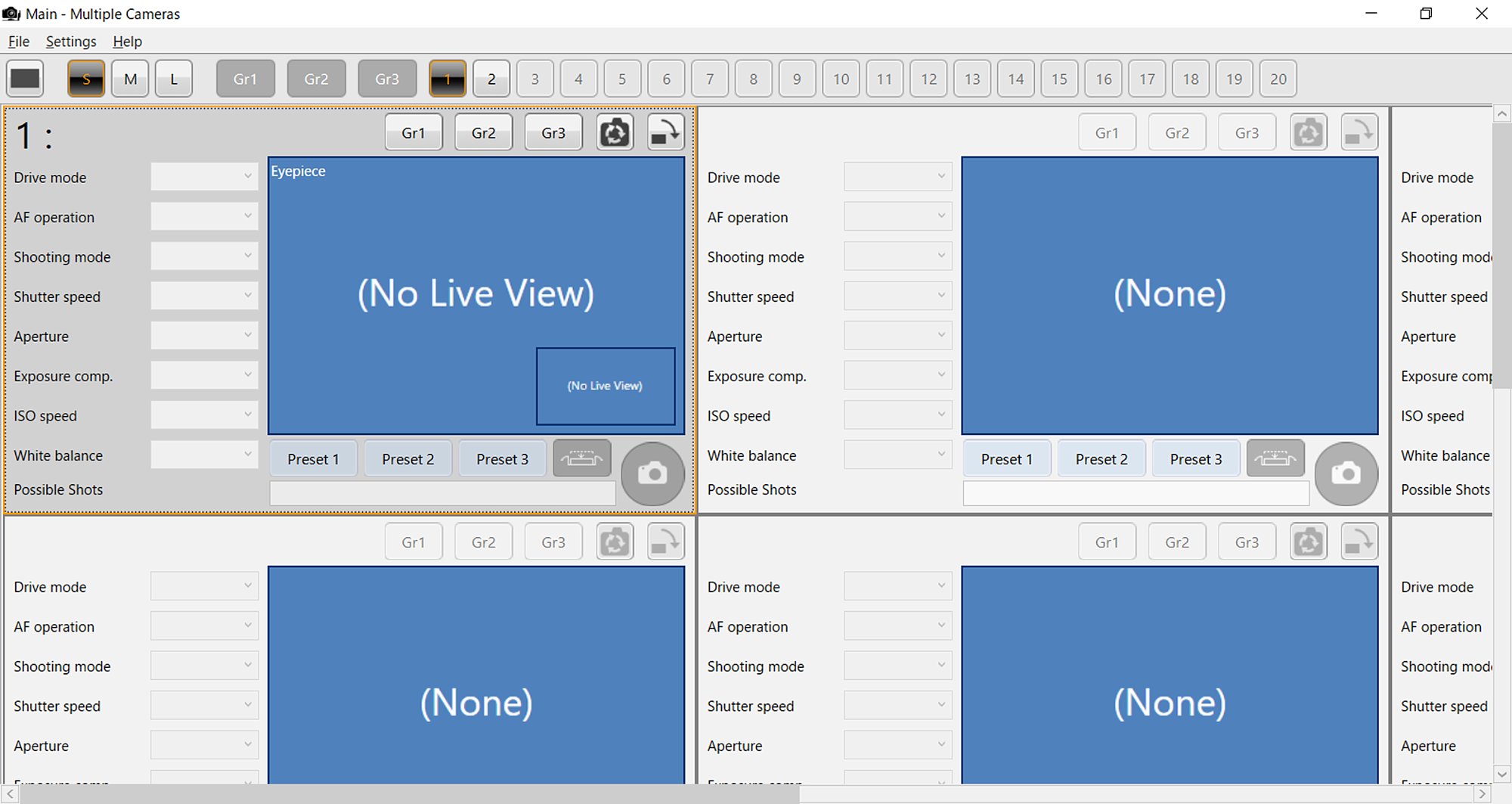
Task: Assign camera 1 to Gr2
Action: (484, 132)
